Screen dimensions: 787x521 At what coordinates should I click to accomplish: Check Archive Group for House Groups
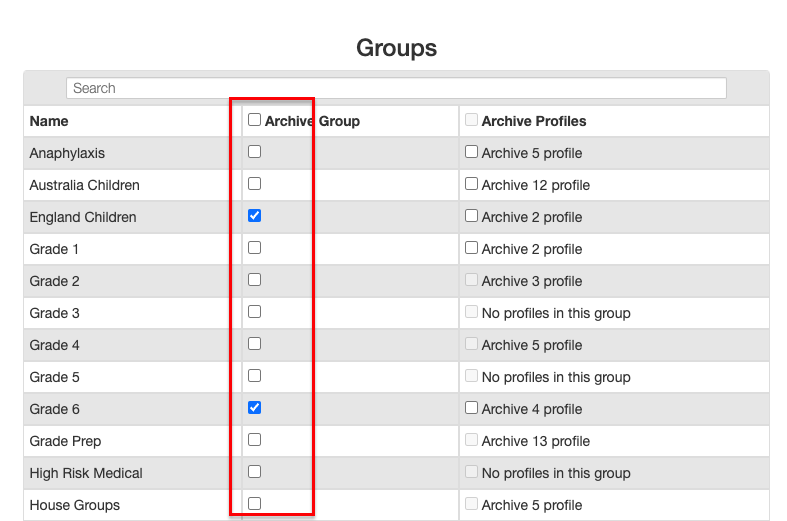pos(255,504)
